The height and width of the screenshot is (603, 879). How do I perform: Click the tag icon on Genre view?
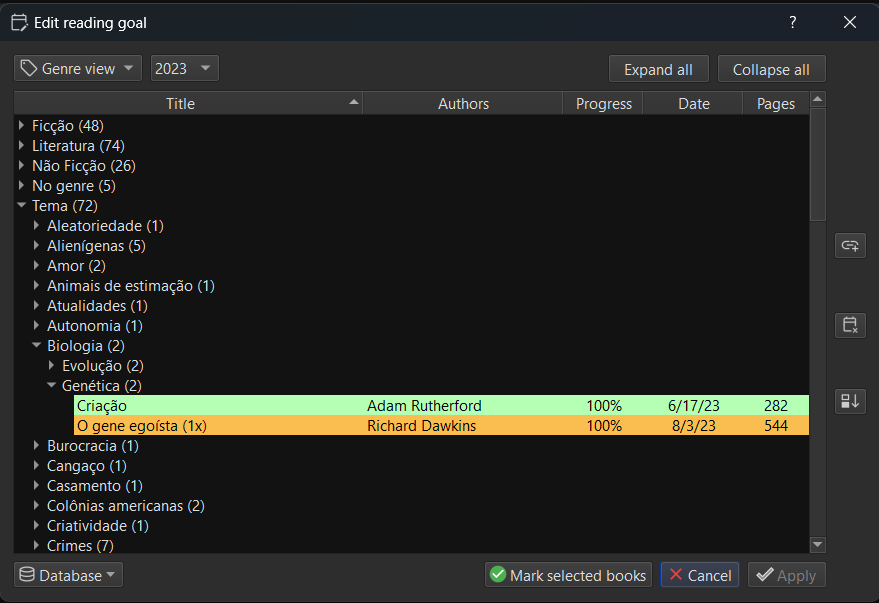tap(29, 69)
